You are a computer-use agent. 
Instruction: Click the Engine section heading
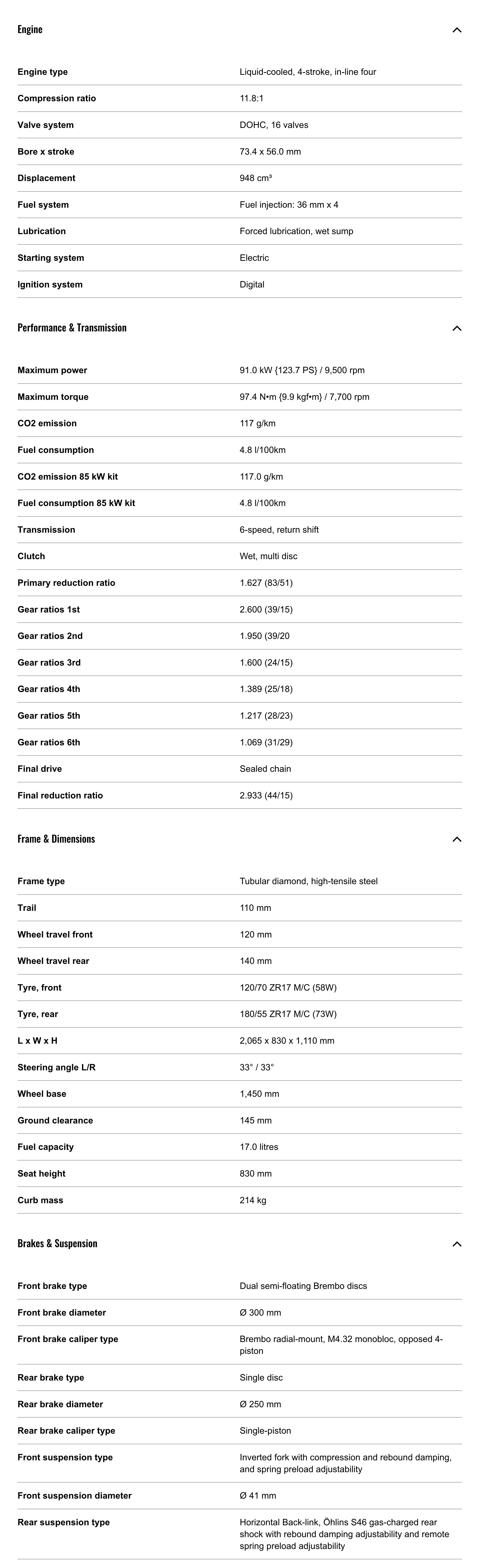tap(30, 29)
